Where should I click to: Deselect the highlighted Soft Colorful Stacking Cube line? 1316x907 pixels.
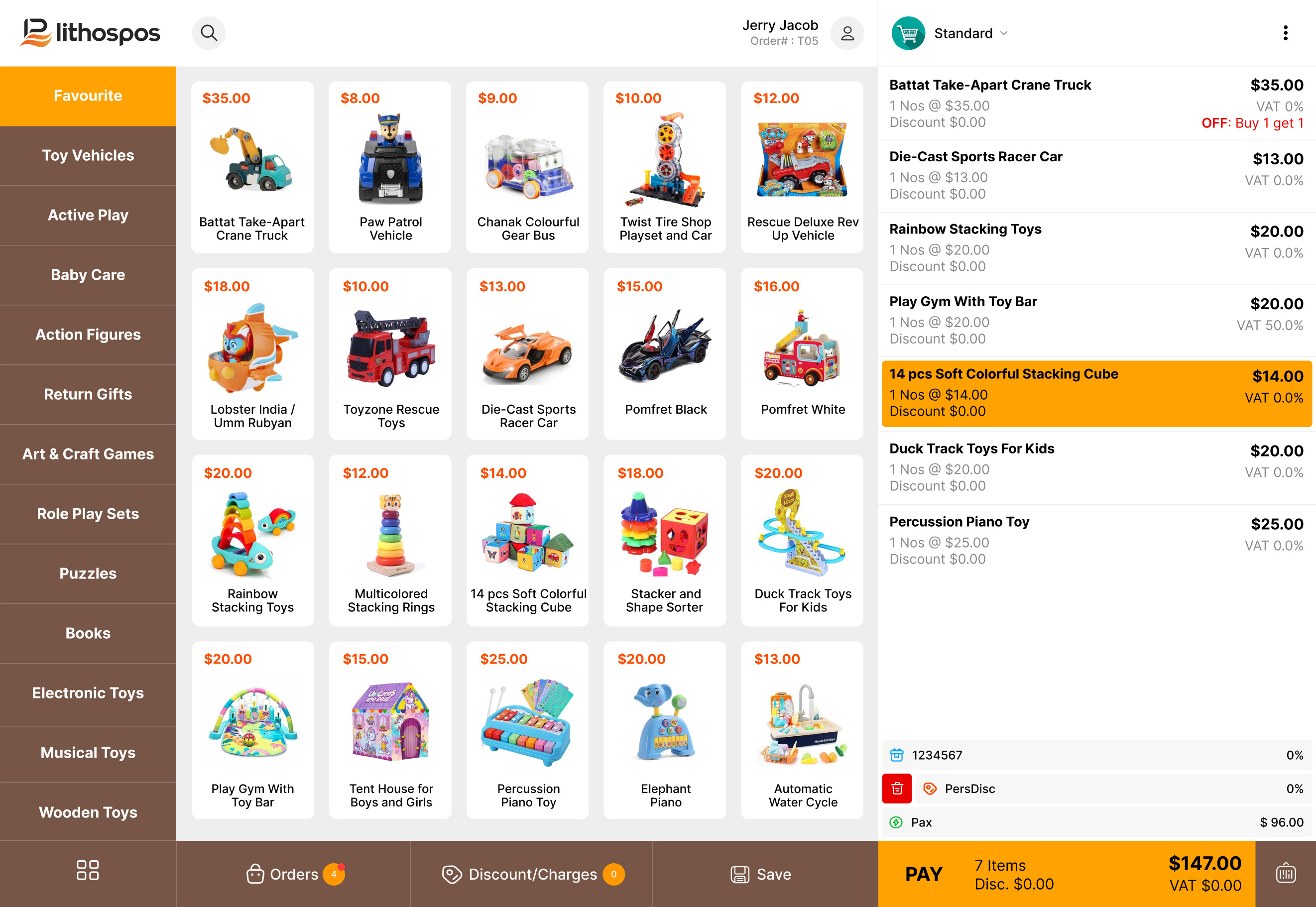[x=1097, y=394]
